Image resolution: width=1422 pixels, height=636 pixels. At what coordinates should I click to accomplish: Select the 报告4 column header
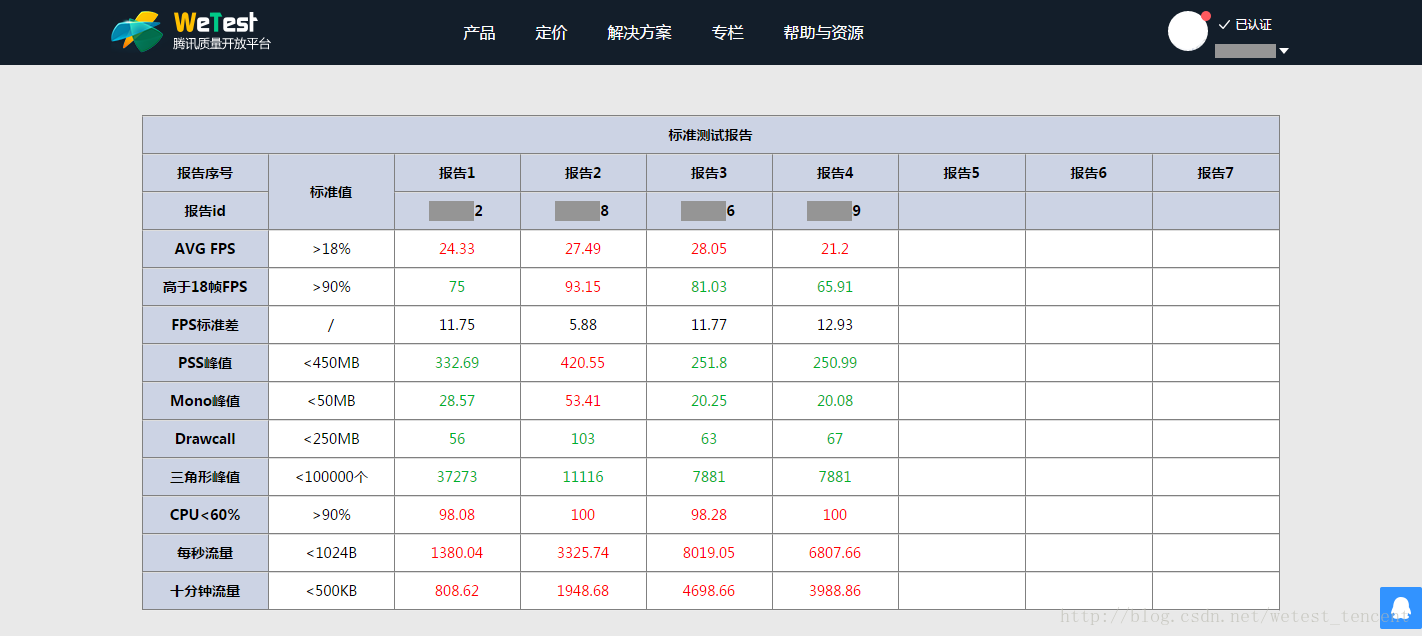[x=835, y=173]
